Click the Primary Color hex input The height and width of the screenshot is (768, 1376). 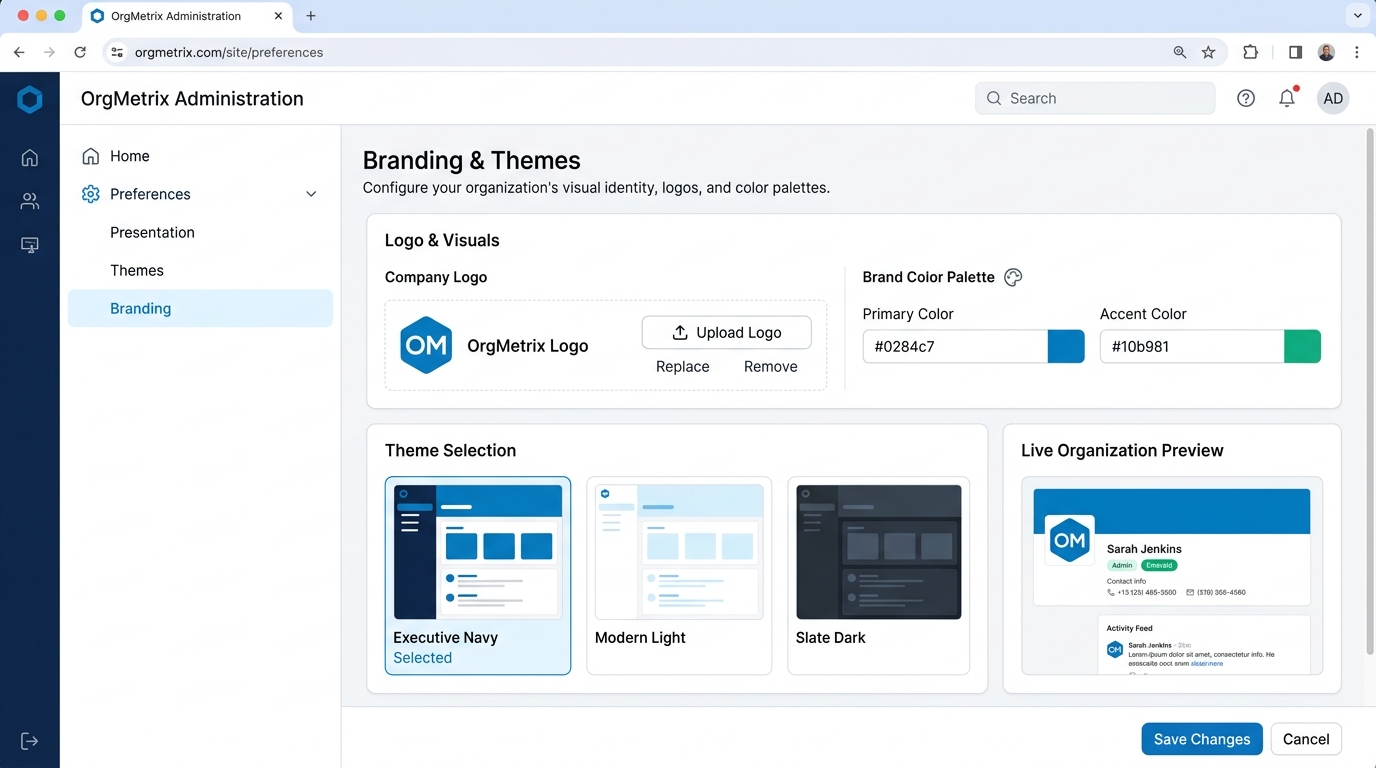point(955,346)
